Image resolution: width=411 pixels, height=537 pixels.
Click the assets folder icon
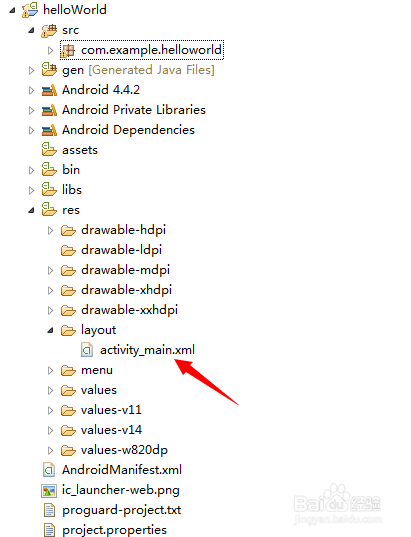49,150
